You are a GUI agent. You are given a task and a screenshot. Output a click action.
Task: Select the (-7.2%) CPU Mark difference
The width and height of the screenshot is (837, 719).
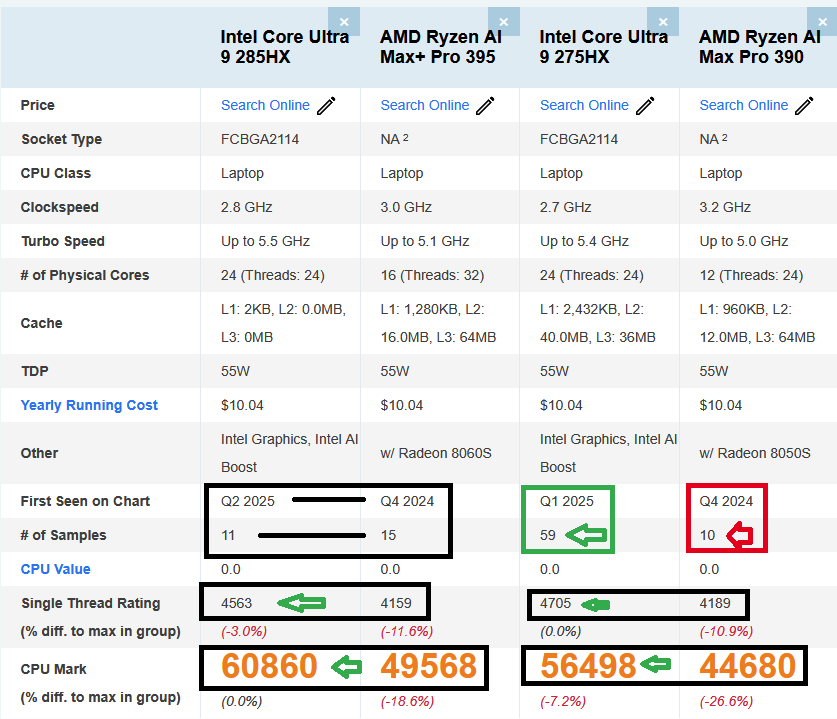[563, 701]
